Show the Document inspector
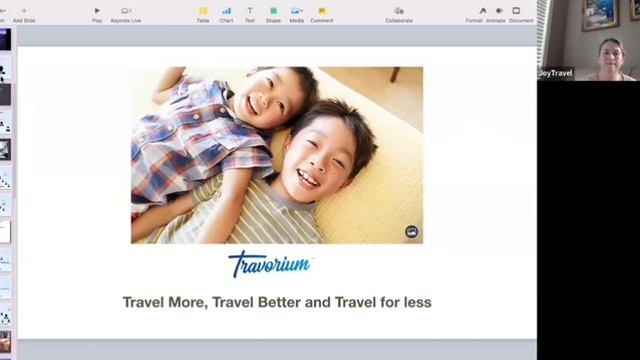Viewport: 640px width, 360px height. click(521, 15)
